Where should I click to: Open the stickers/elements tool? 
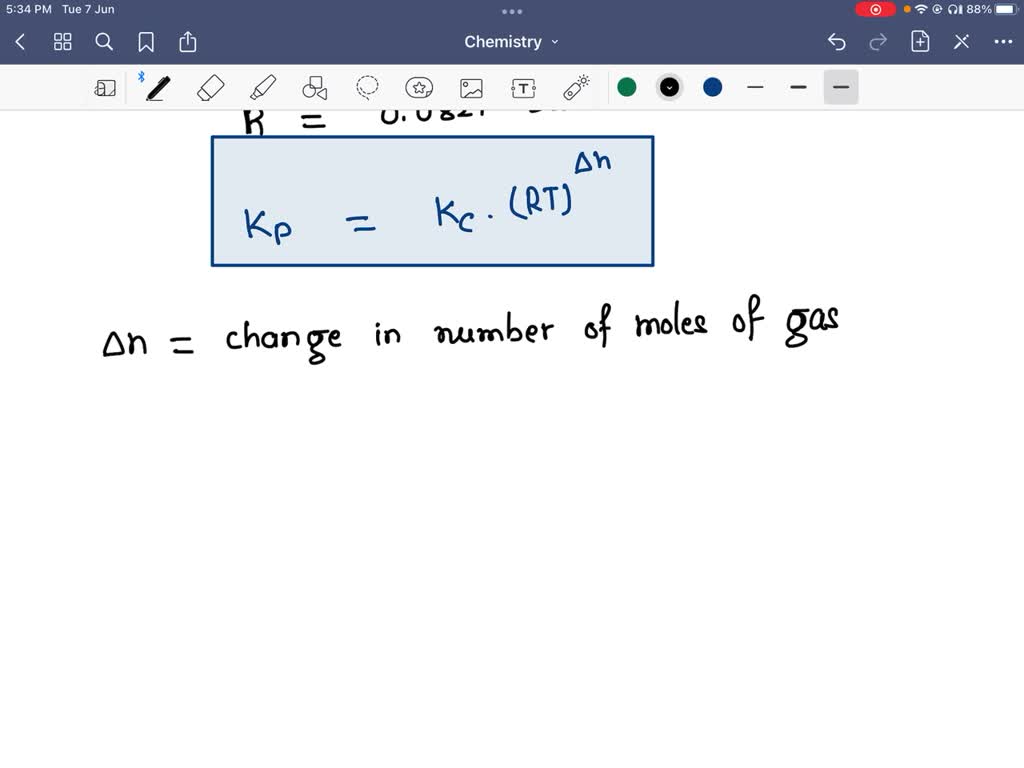[419, 88]
